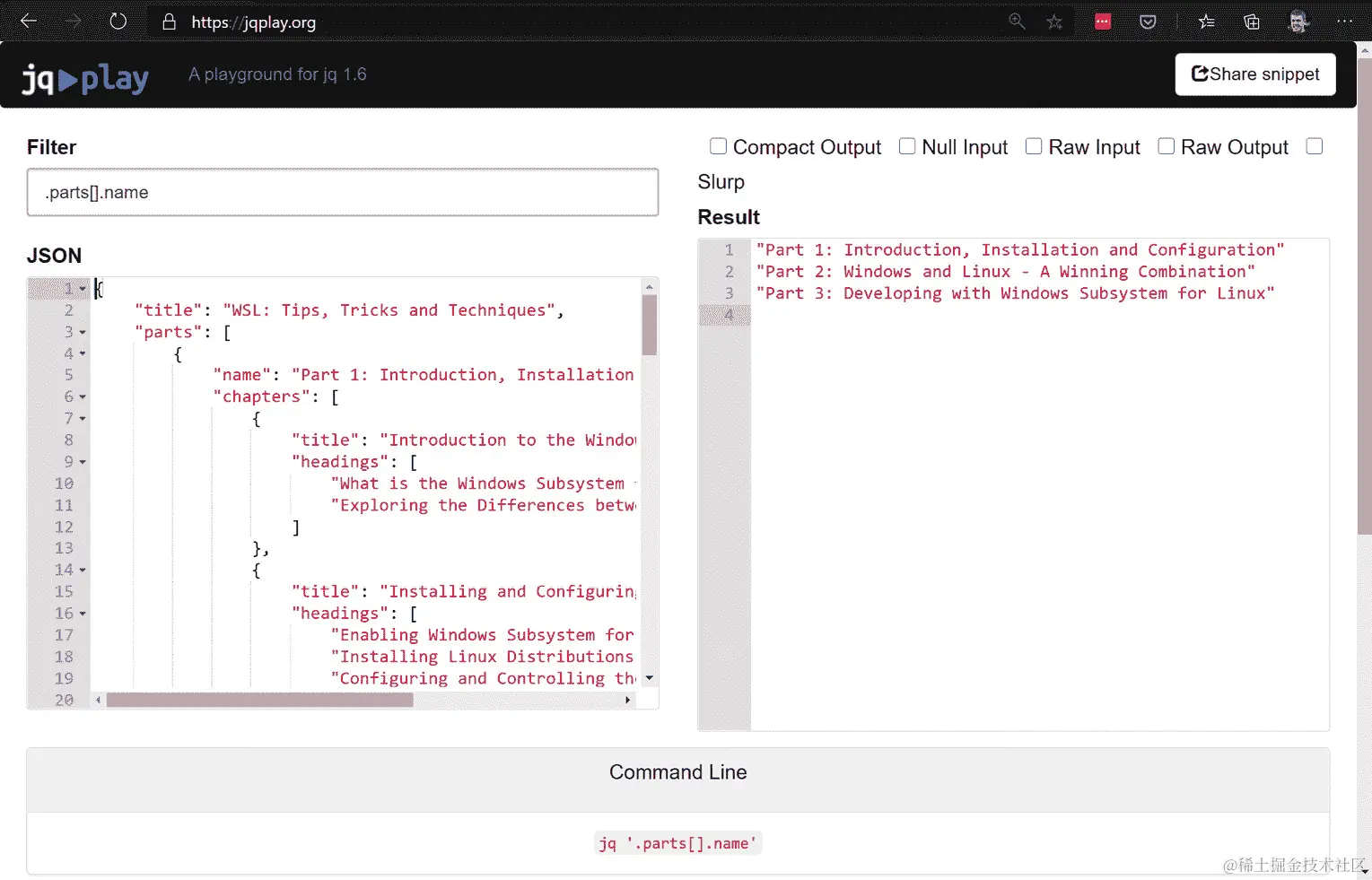
Task: Click the "Configuring and Controlling" JSON line
Action: point(483,679)
